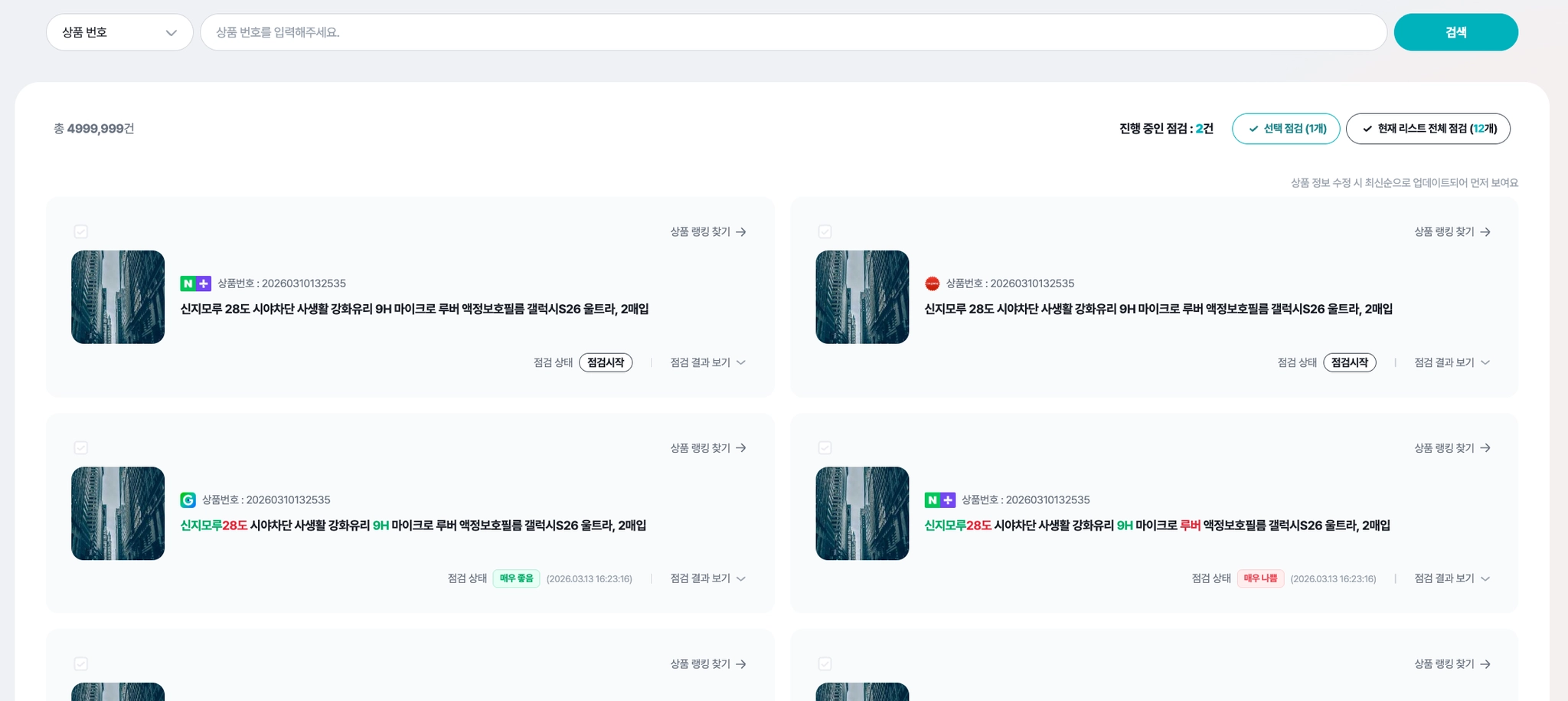Click the Naver Plus icon on the first product card

tap(195, 283)
